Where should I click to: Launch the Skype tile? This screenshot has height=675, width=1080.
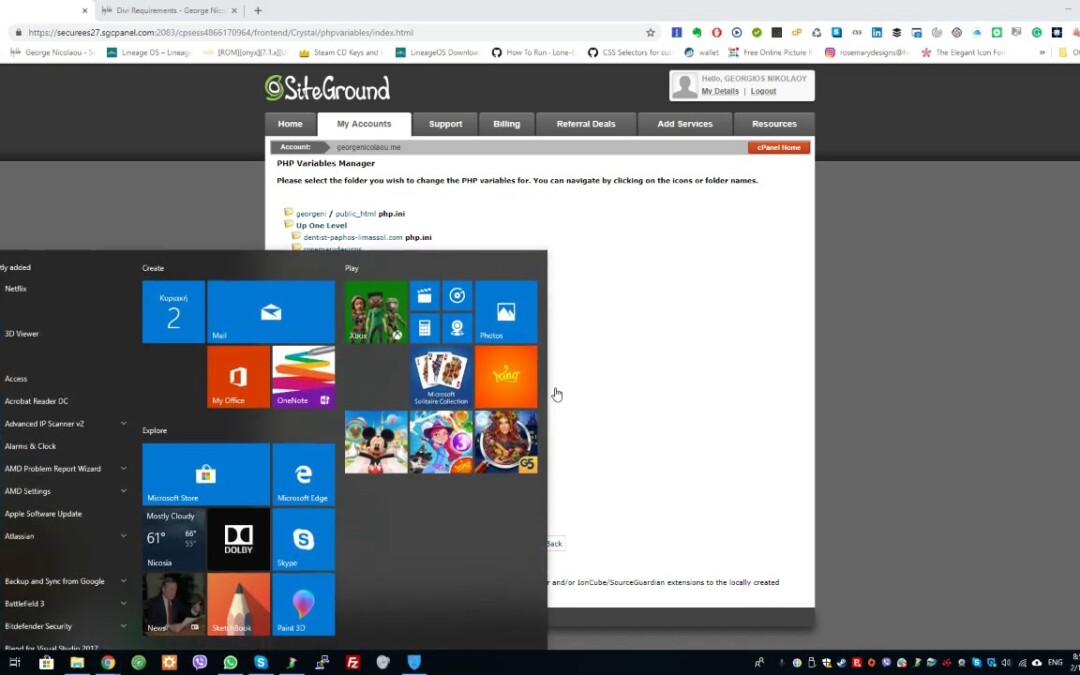(x=303, y=539)
